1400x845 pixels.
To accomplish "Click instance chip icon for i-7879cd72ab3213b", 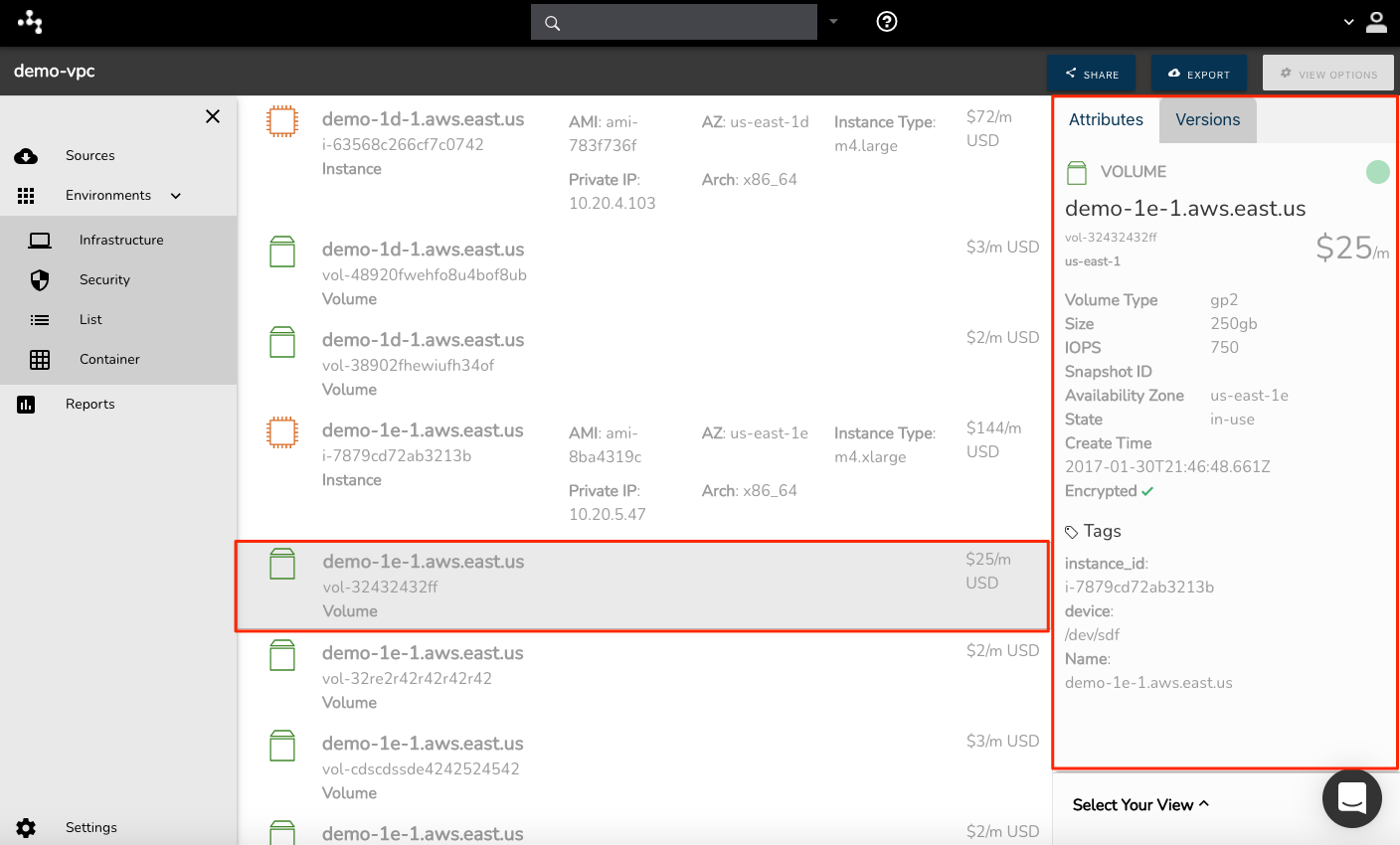I will click(x=282, y=432).
